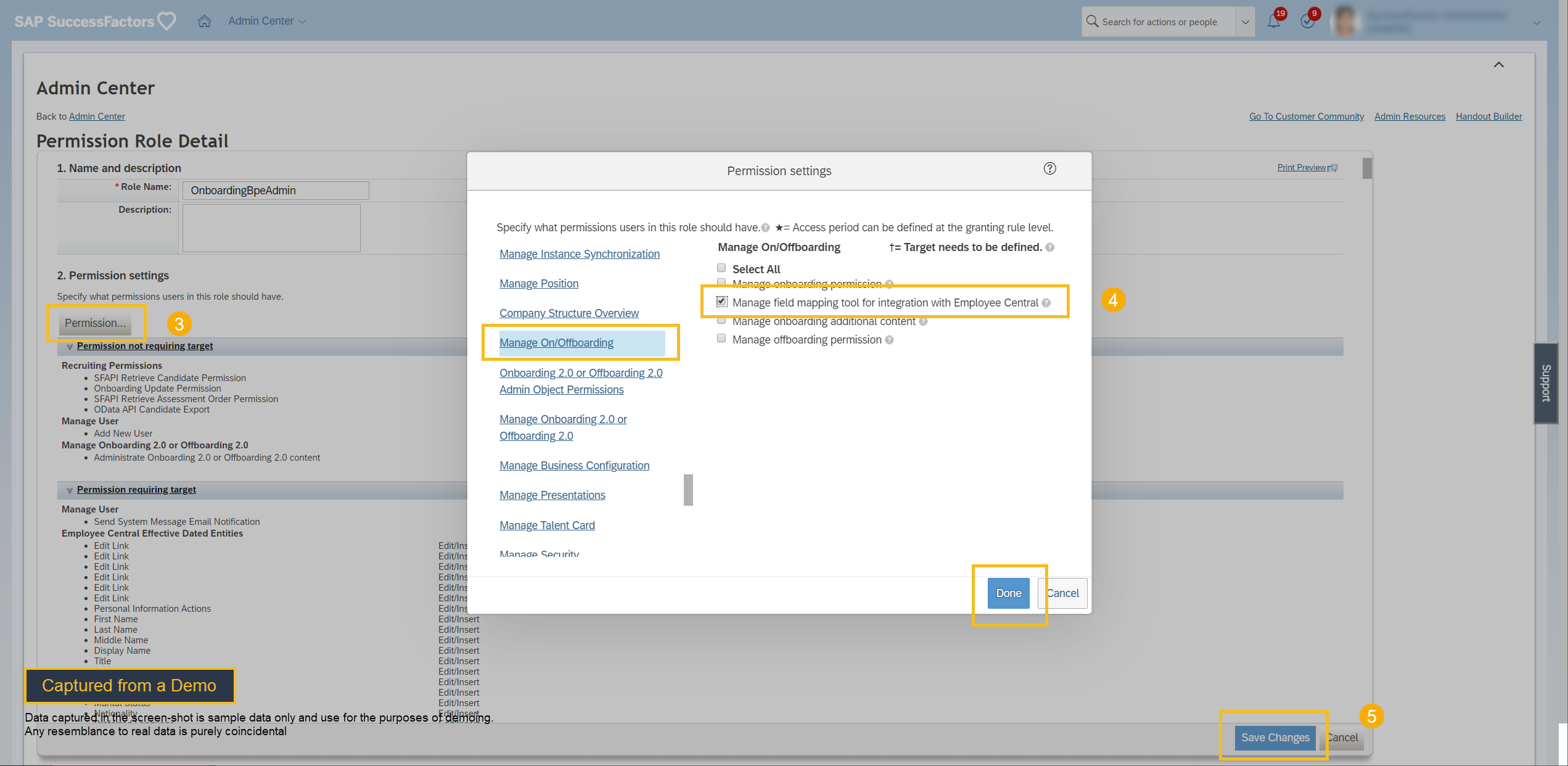Image resolution: width=1568 pixels, height=766 pixels.
Task: Click 'SFAPI Retrieve Candidate Permission' text
Action: click(x=170, y=378)
